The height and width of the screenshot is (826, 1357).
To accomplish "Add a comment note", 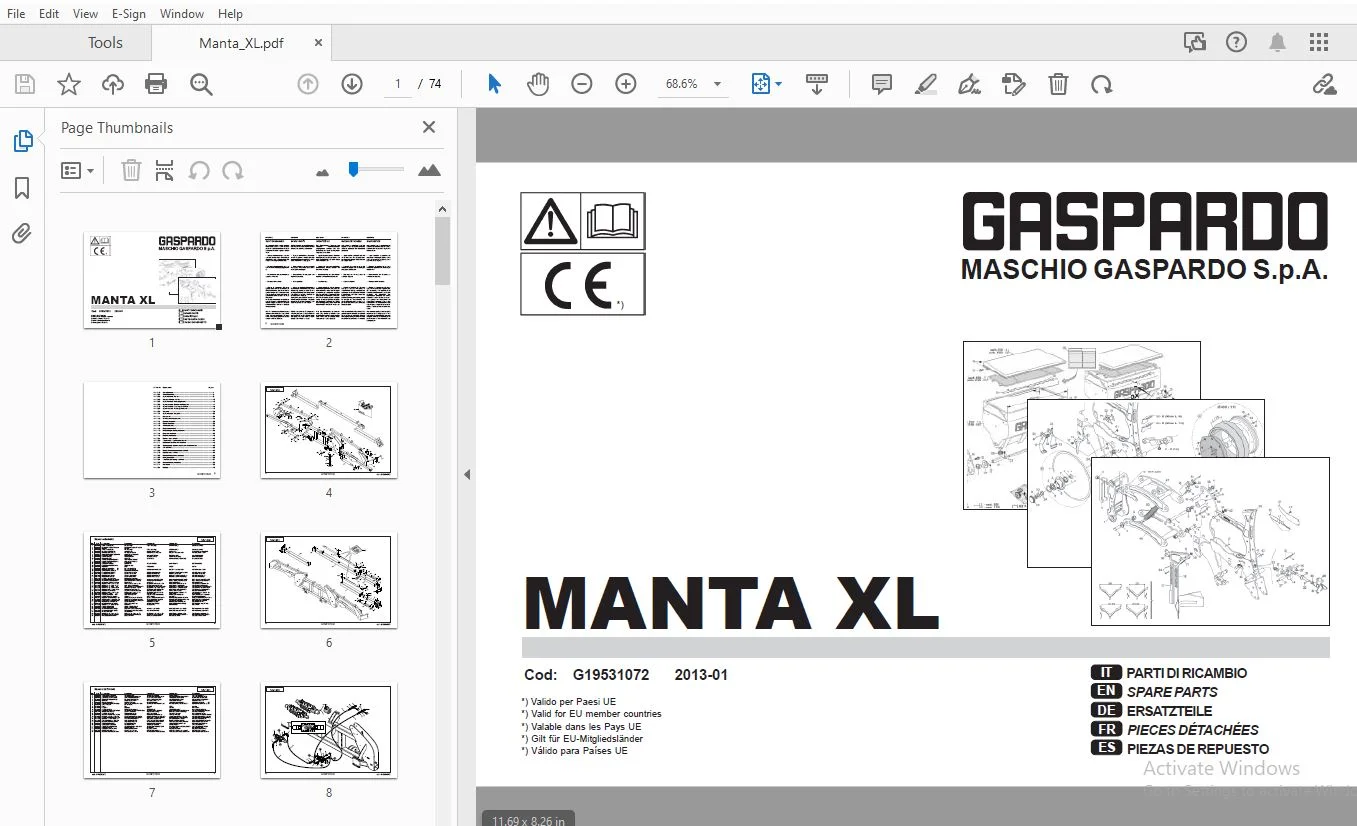I will 882,85.
